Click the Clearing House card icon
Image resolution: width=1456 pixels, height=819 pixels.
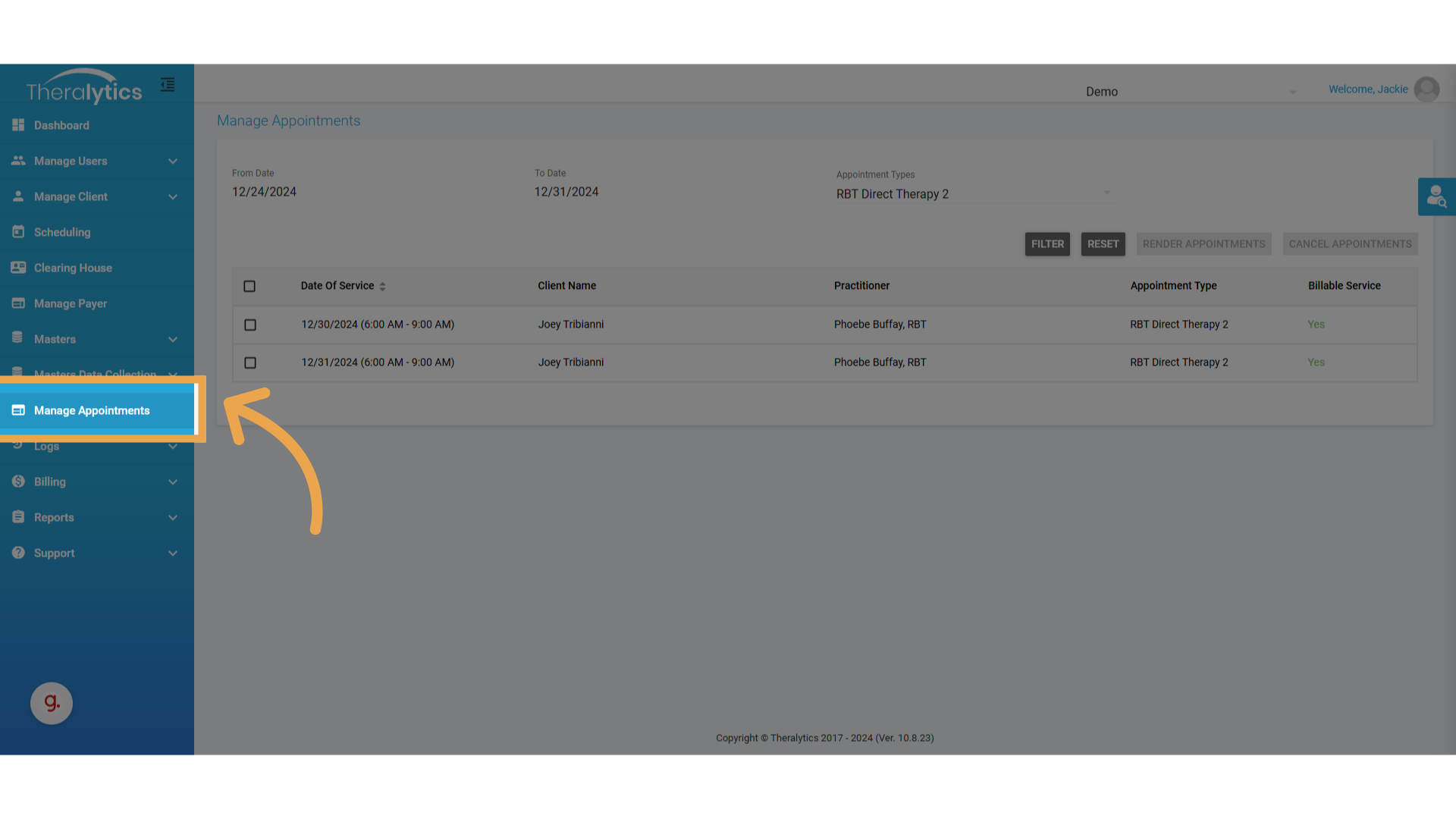point(18,268)
